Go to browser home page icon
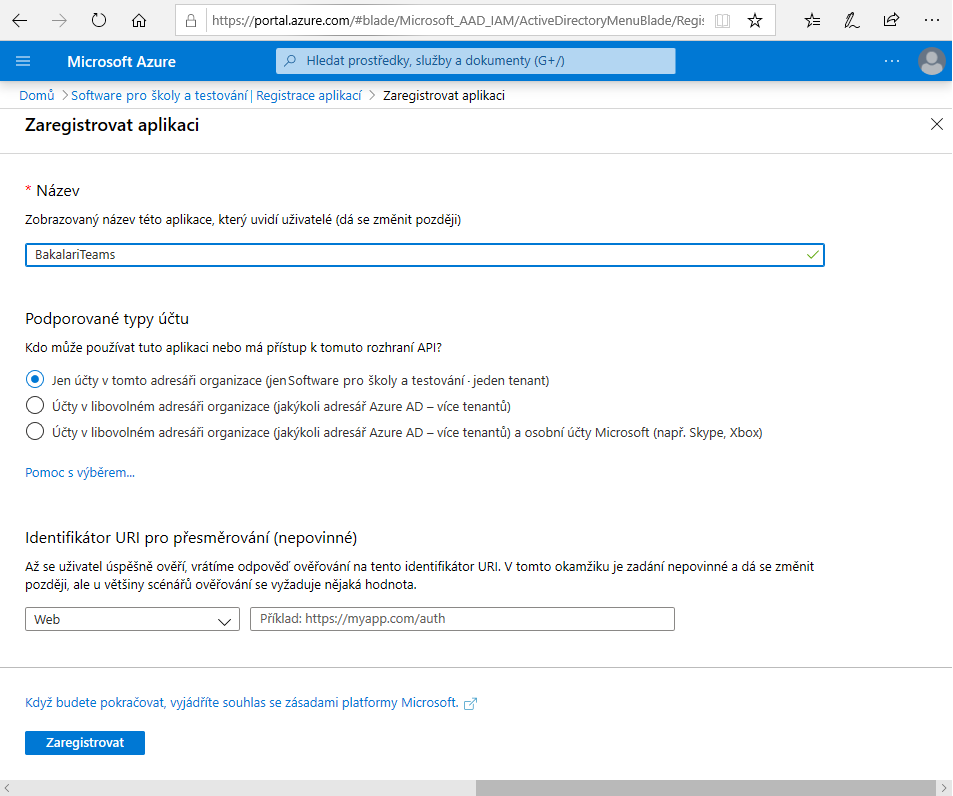 coord(139,21)
